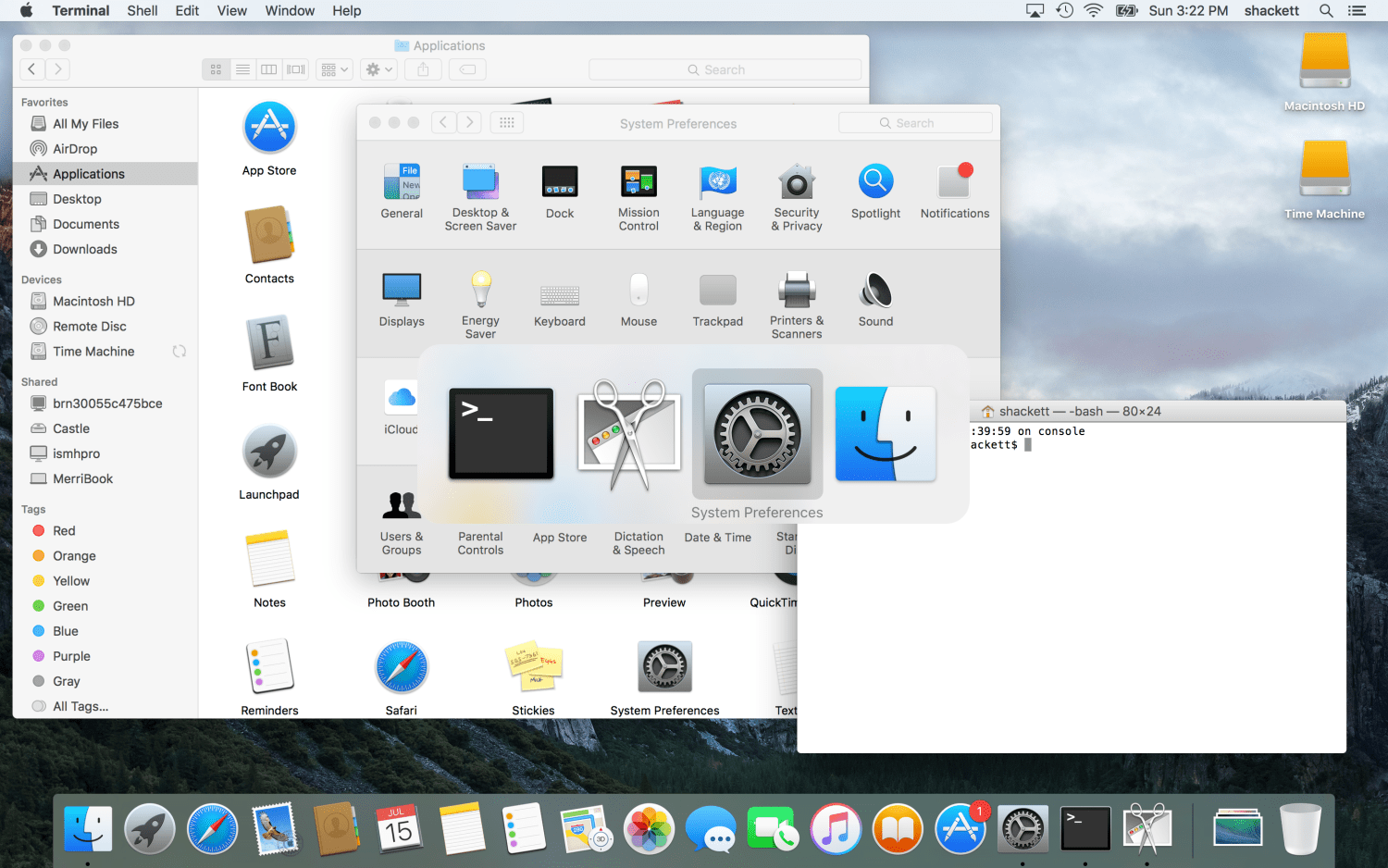Open the shackett user menu
Viewport: 1388px width, 868px height.
(1271, 11)
